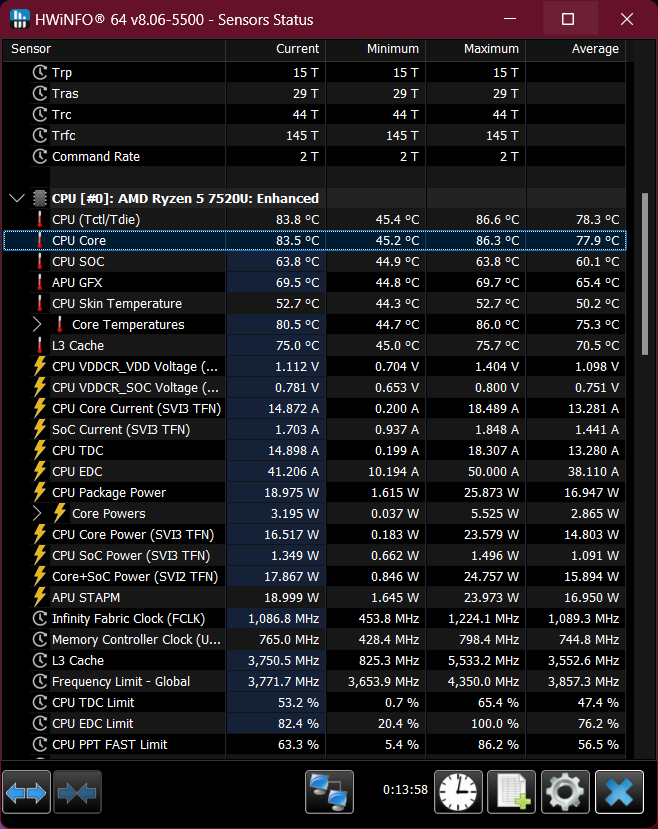
Task: Click thermometer icon beside CPU (Tctl/Tdie)
Action: pyautogui.click(x=40, y=219)
